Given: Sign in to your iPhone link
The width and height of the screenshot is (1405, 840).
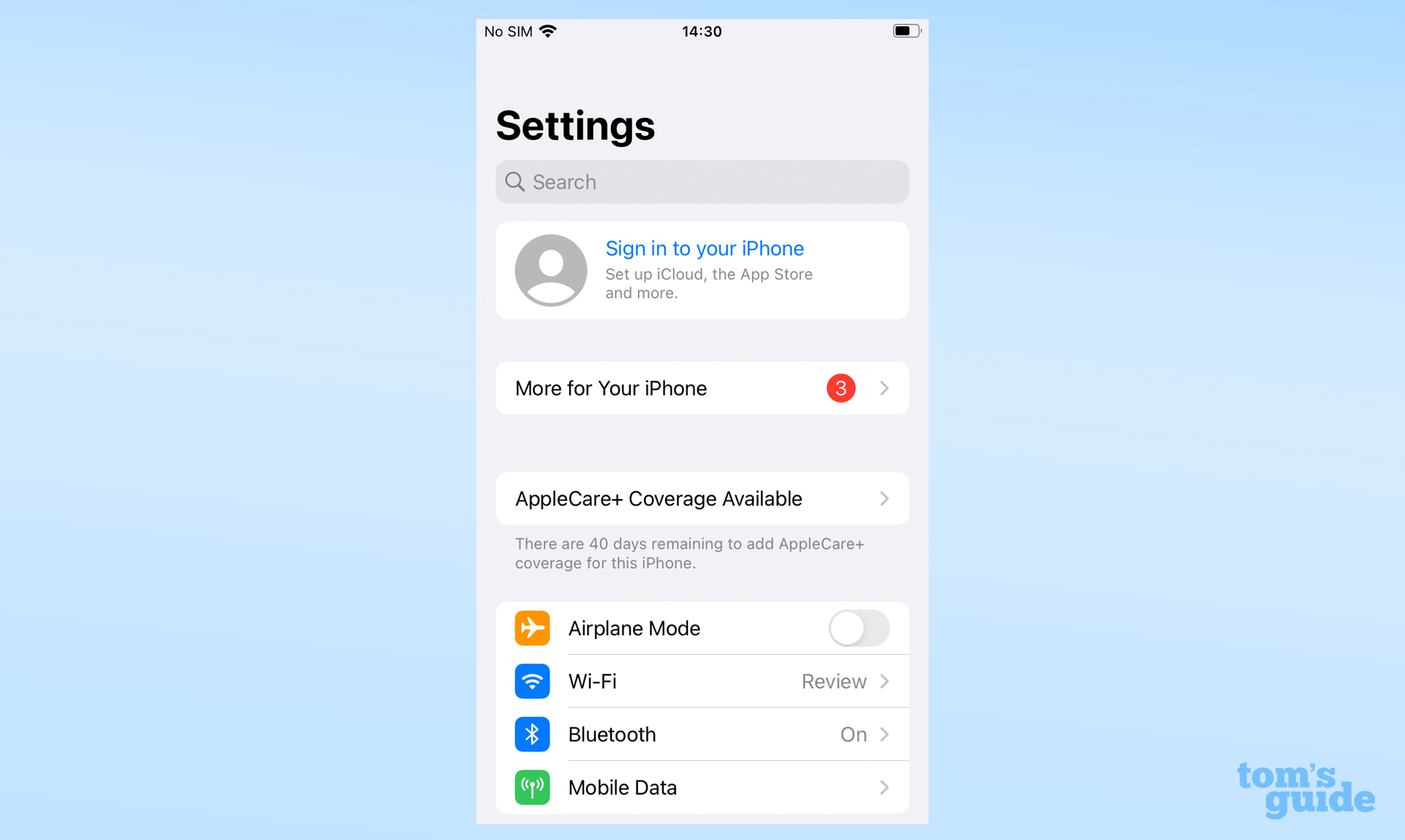Looking at the screenshot, I should (704, 248).
